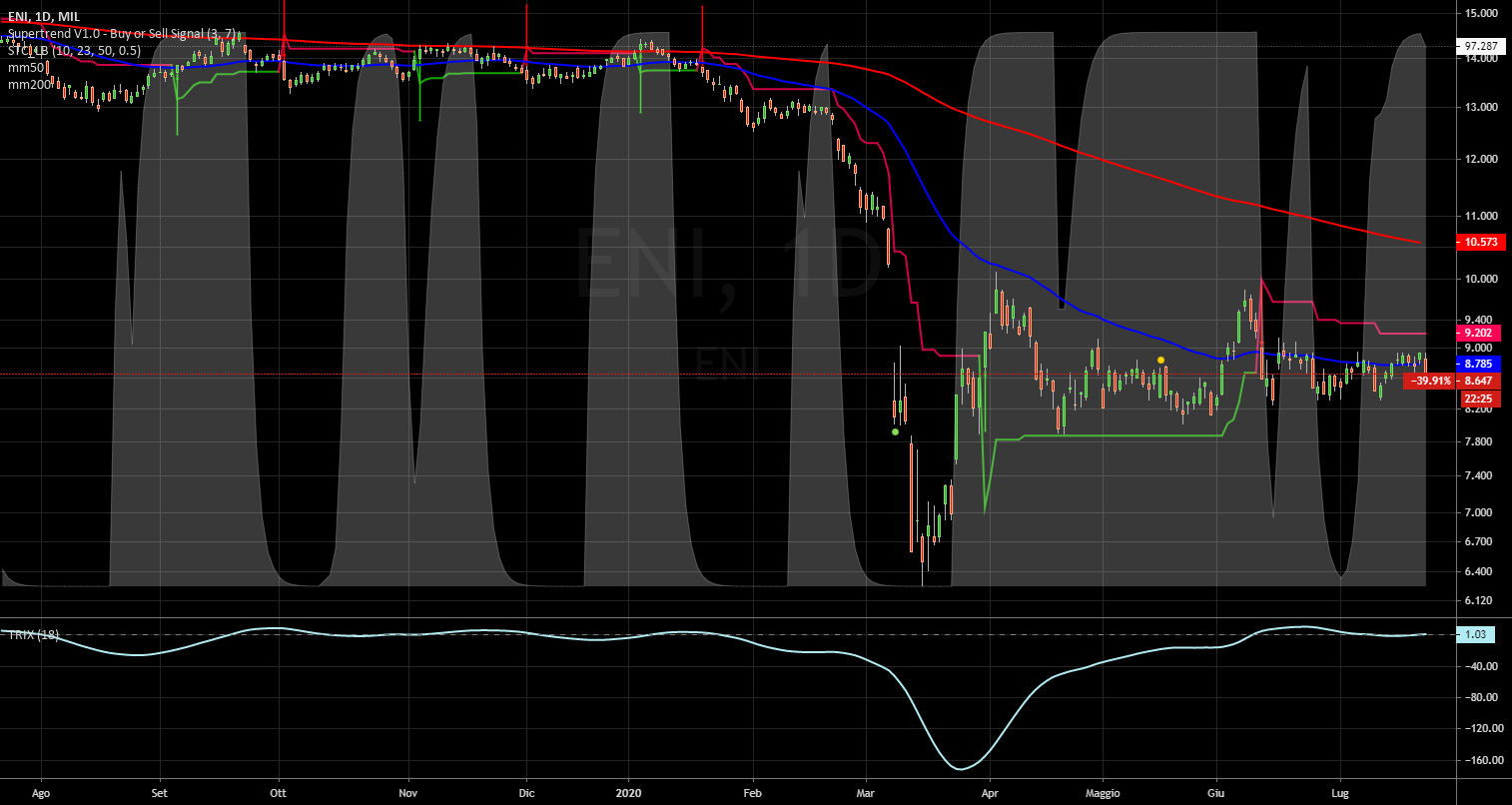This screenshot has height=805, width=1512.
Task: Select the TRIX (18) indicator legend
Action: point(32,635)
